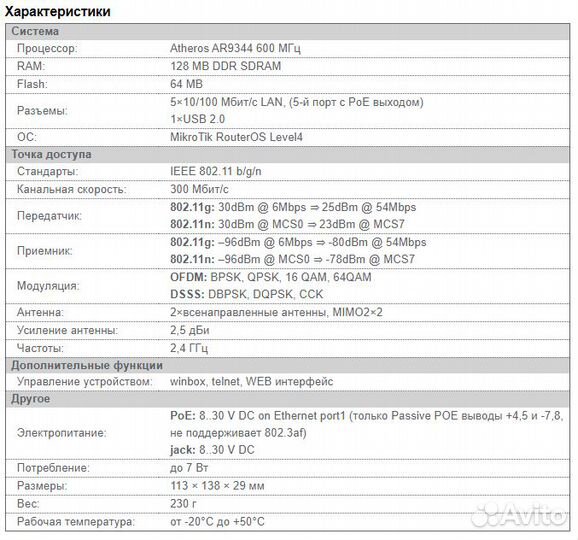
Task: Select value '128 MB DDR SDRAM'
Action: (225, 66)
